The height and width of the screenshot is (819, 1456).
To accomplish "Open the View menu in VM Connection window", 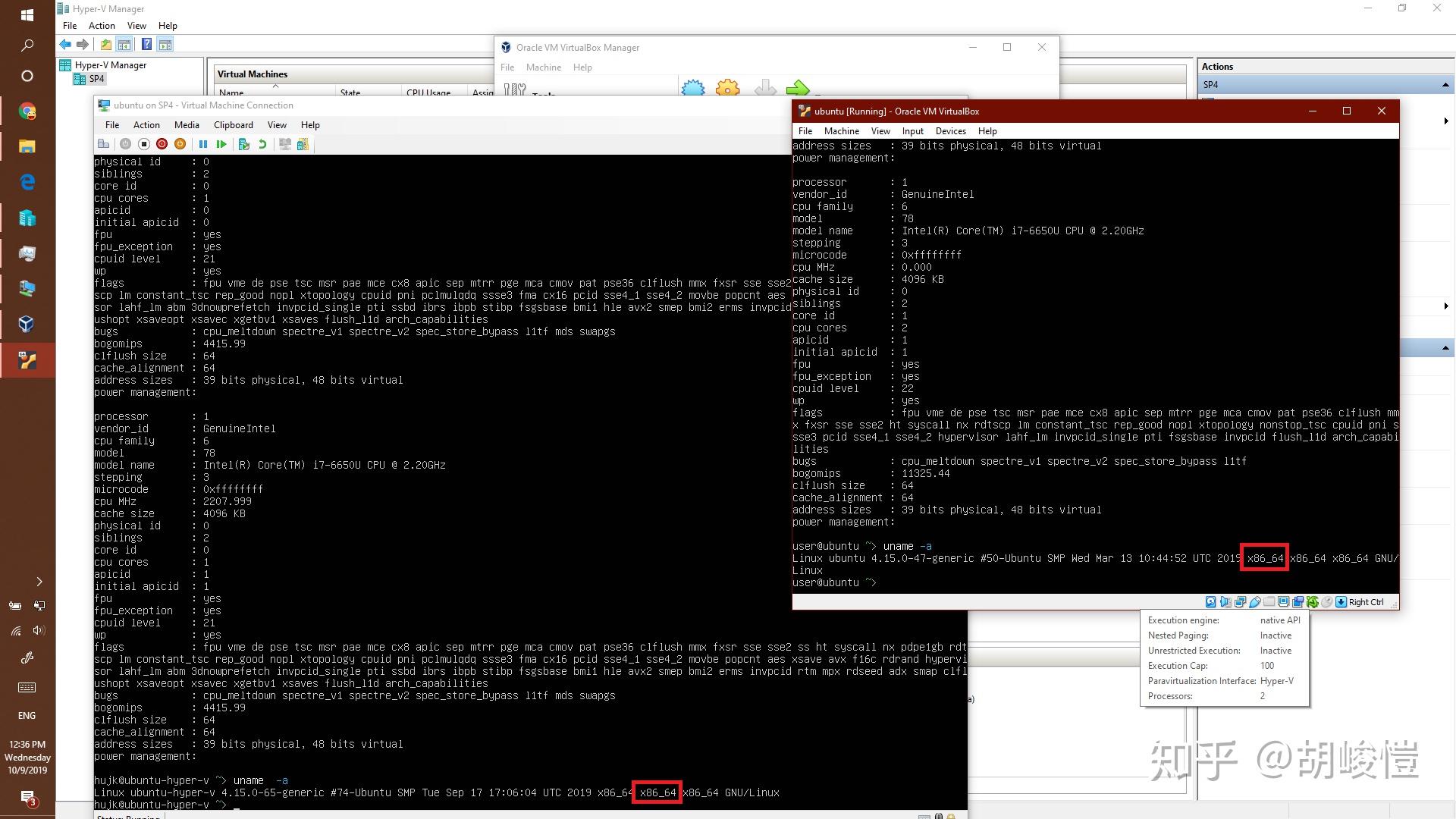I will point(277,125).
